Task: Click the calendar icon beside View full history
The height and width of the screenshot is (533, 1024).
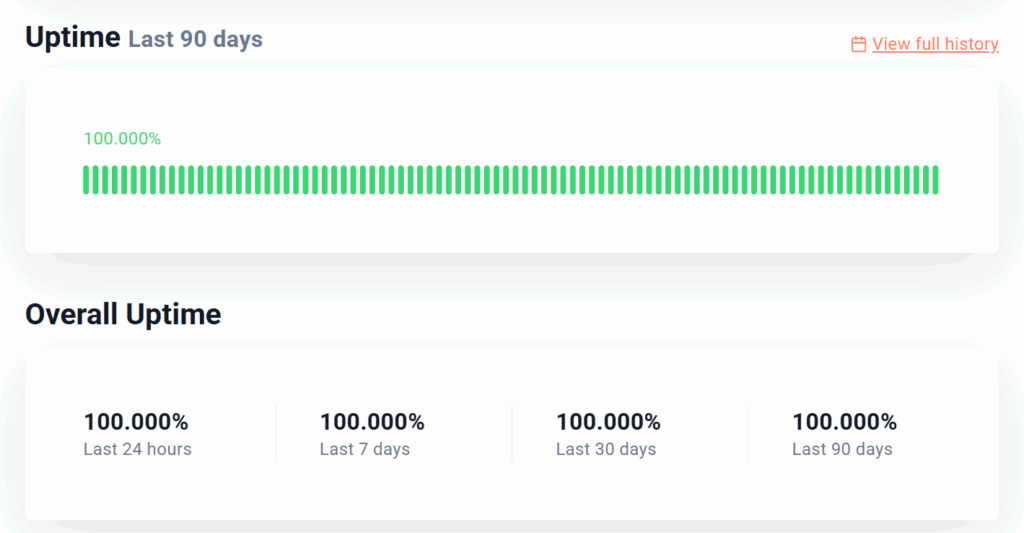Action: coord(858,44)
